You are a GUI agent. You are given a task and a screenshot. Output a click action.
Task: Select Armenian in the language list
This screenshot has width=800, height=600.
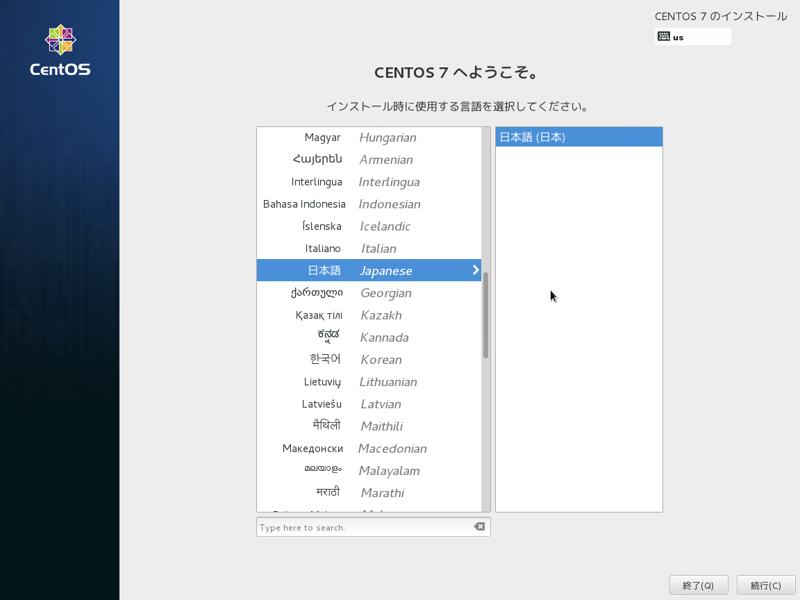pyautogui.click(x=369, y=160)
